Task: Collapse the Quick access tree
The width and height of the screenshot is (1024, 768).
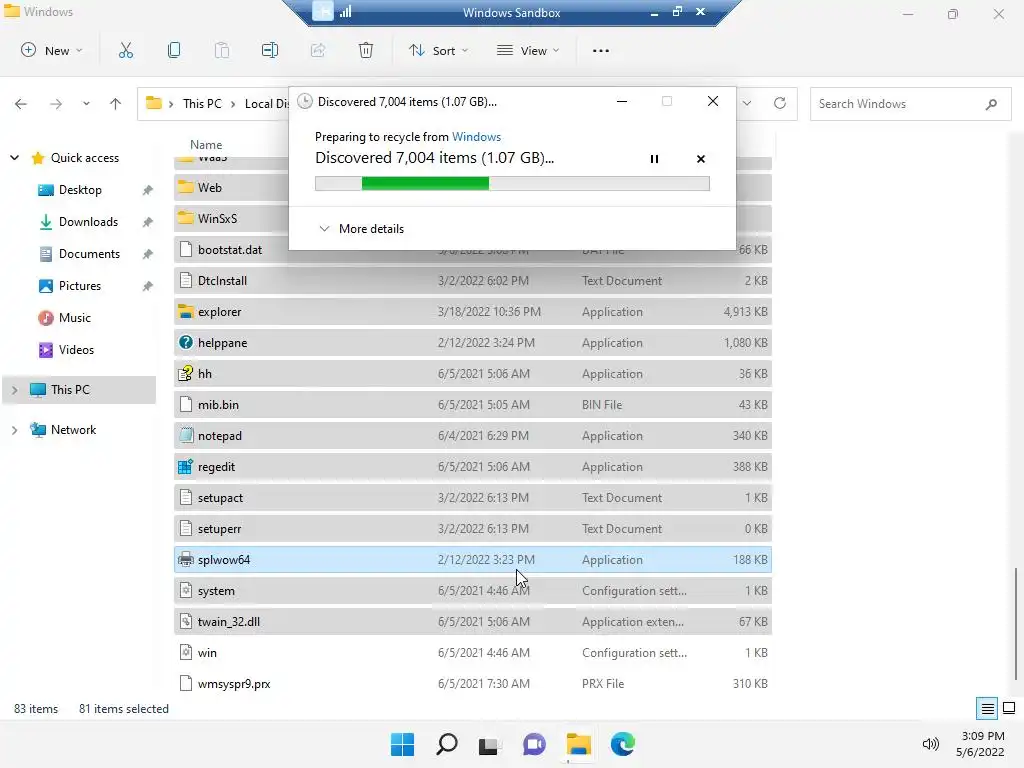Action: click(x=14, y=157)
